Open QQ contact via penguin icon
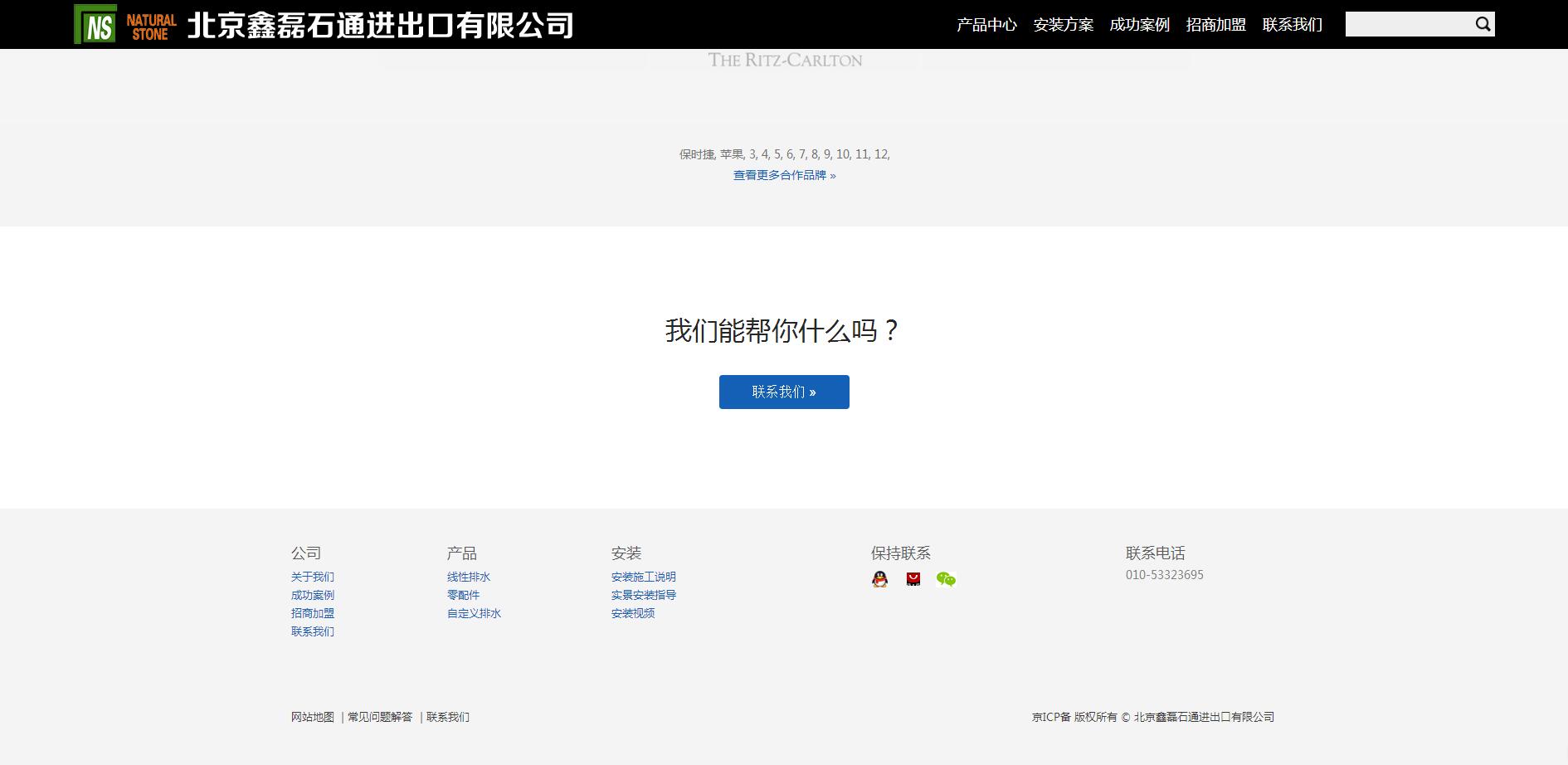The height and width of the screenshot is (765, 1568). [x=879, y=579]
